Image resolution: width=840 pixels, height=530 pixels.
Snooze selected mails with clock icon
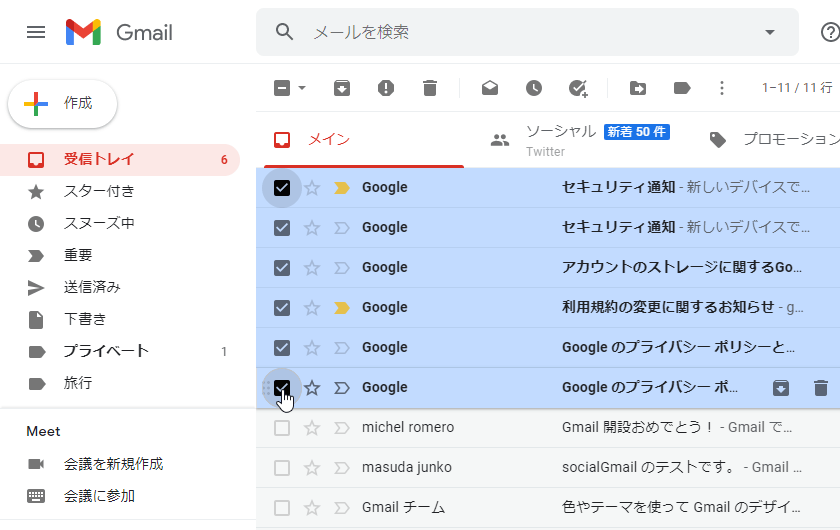[x=534, y=88]
